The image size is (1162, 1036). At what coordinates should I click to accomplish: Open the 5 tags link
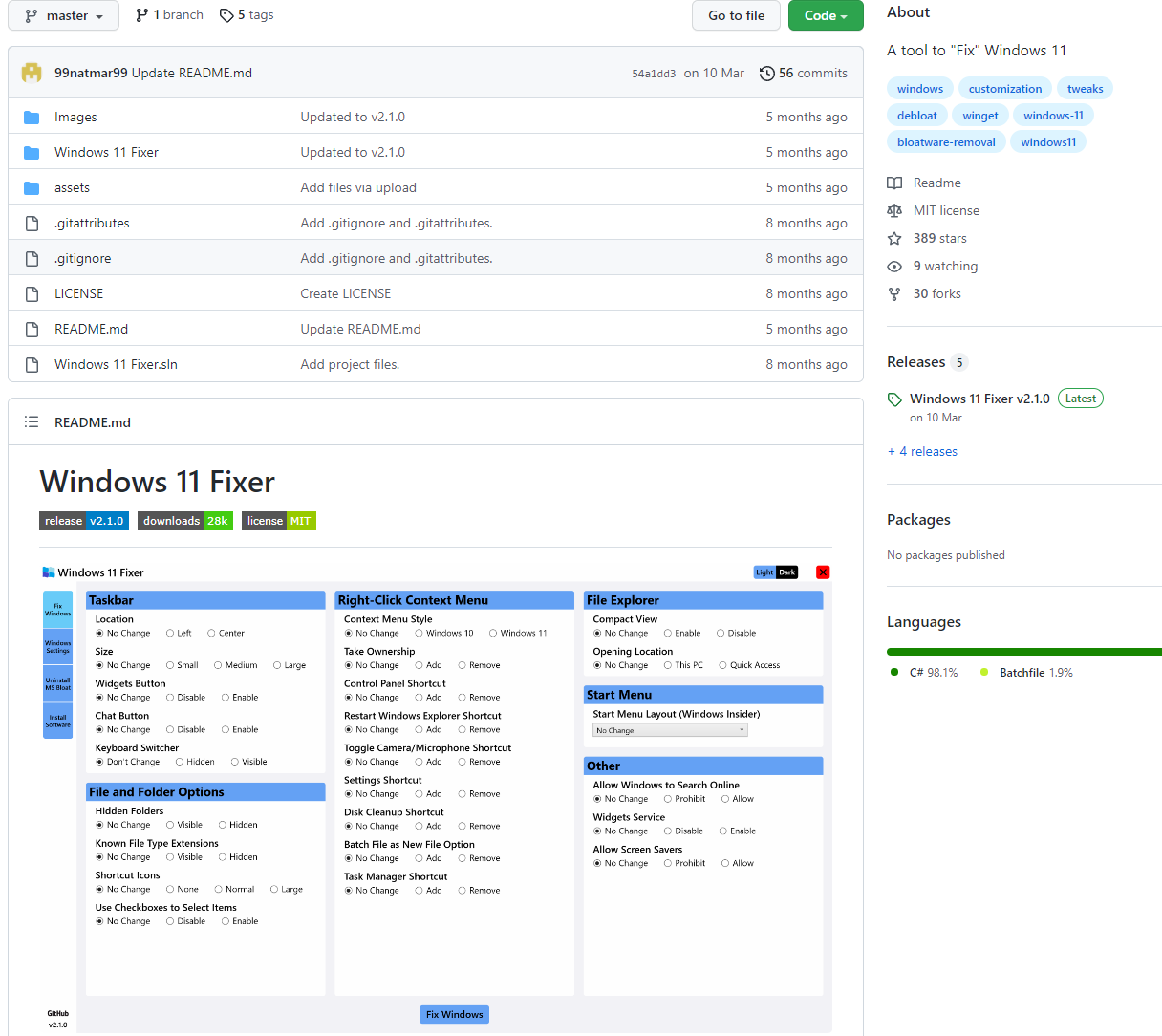click(247, 15)
